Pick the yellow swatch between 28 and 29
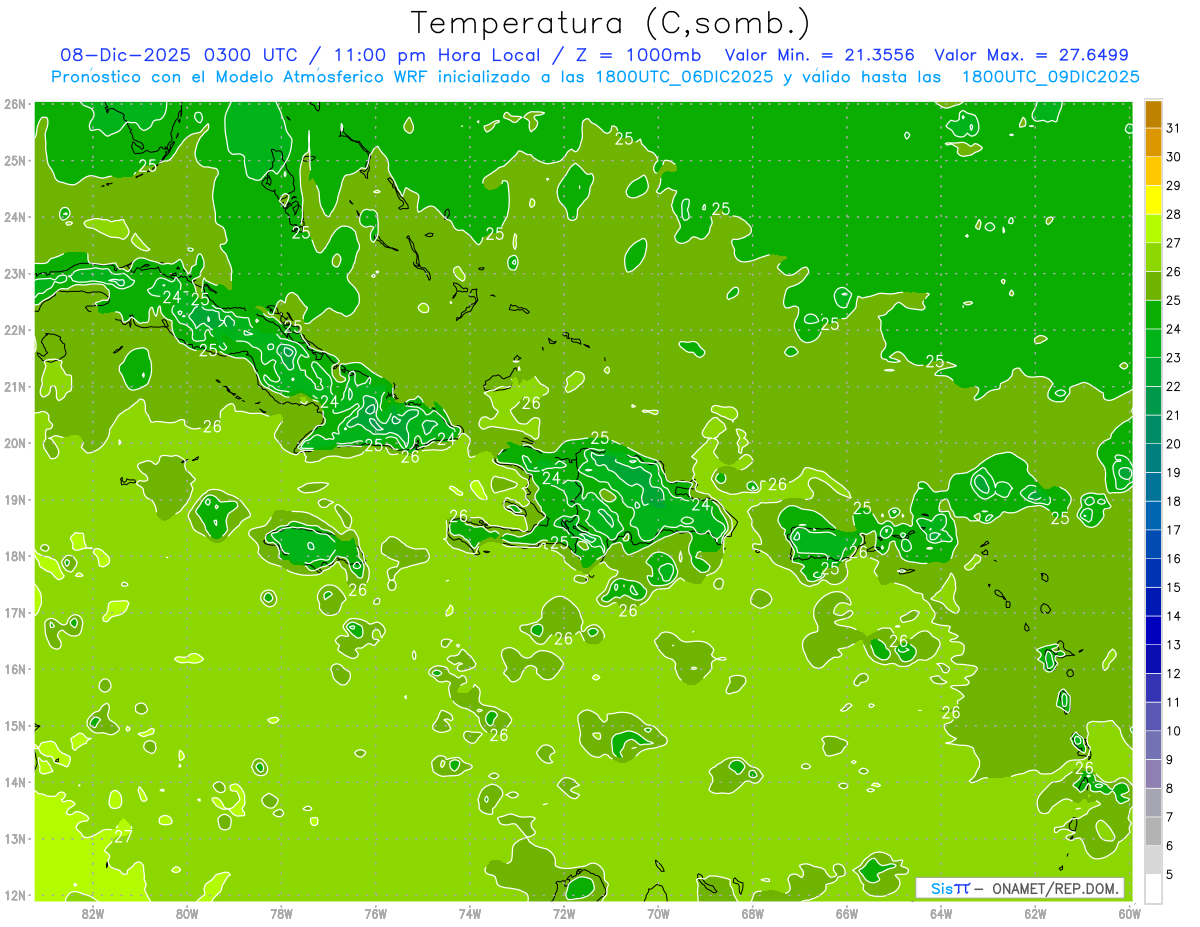This screenshot has width=1200, height=927. tap(1153, 200)
